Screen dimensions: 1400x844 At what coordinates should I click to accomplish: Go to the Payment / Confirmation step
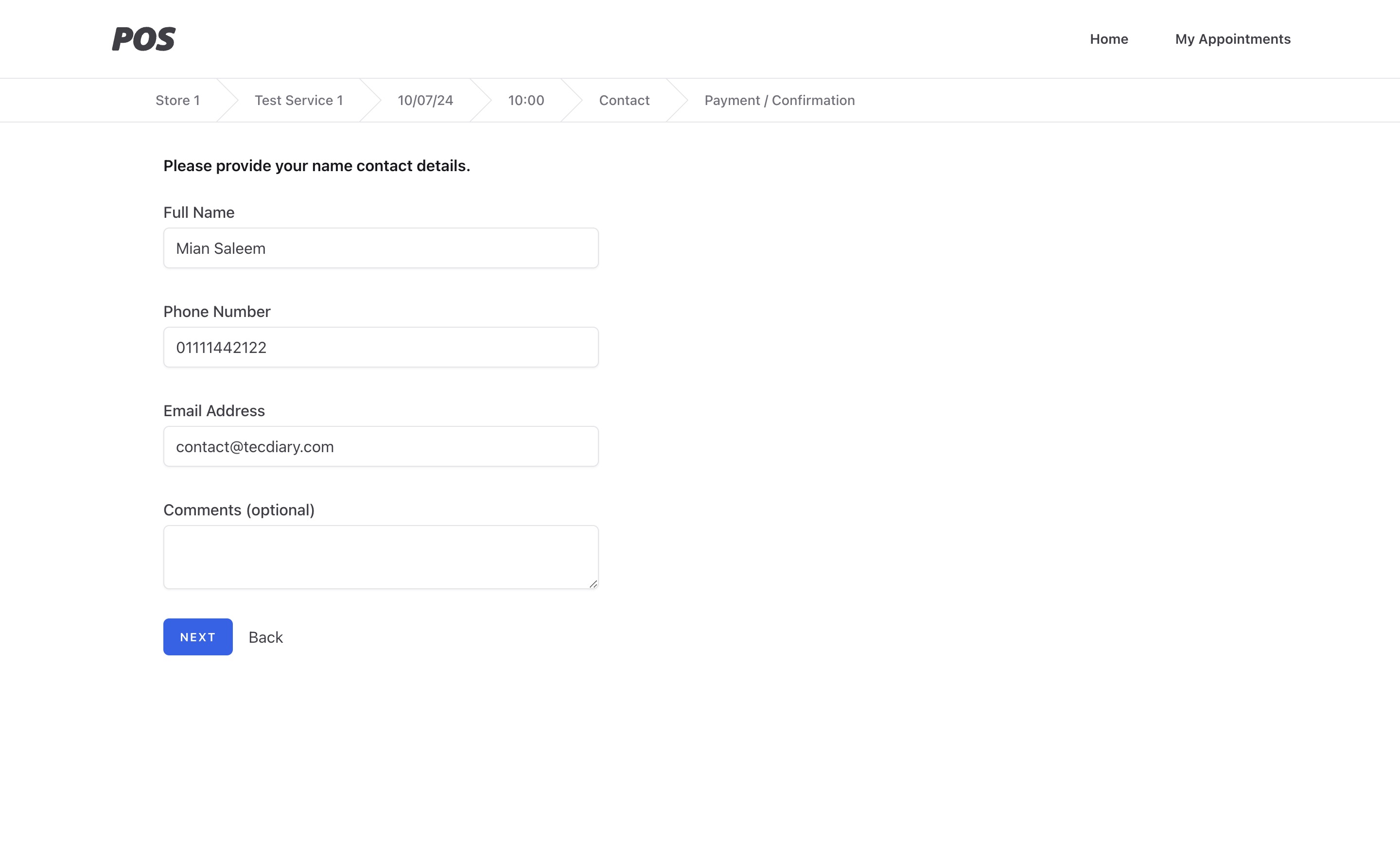[x=779, y=101]
